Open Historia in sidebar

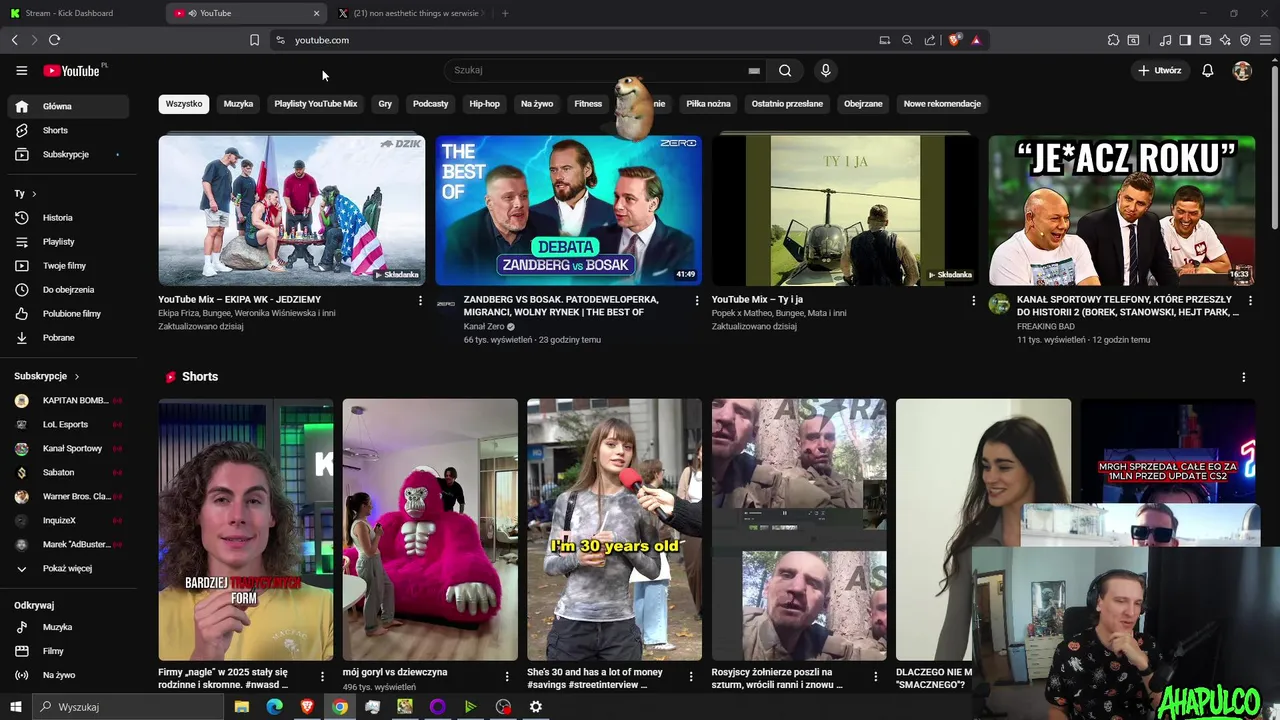tap(68, 217)
